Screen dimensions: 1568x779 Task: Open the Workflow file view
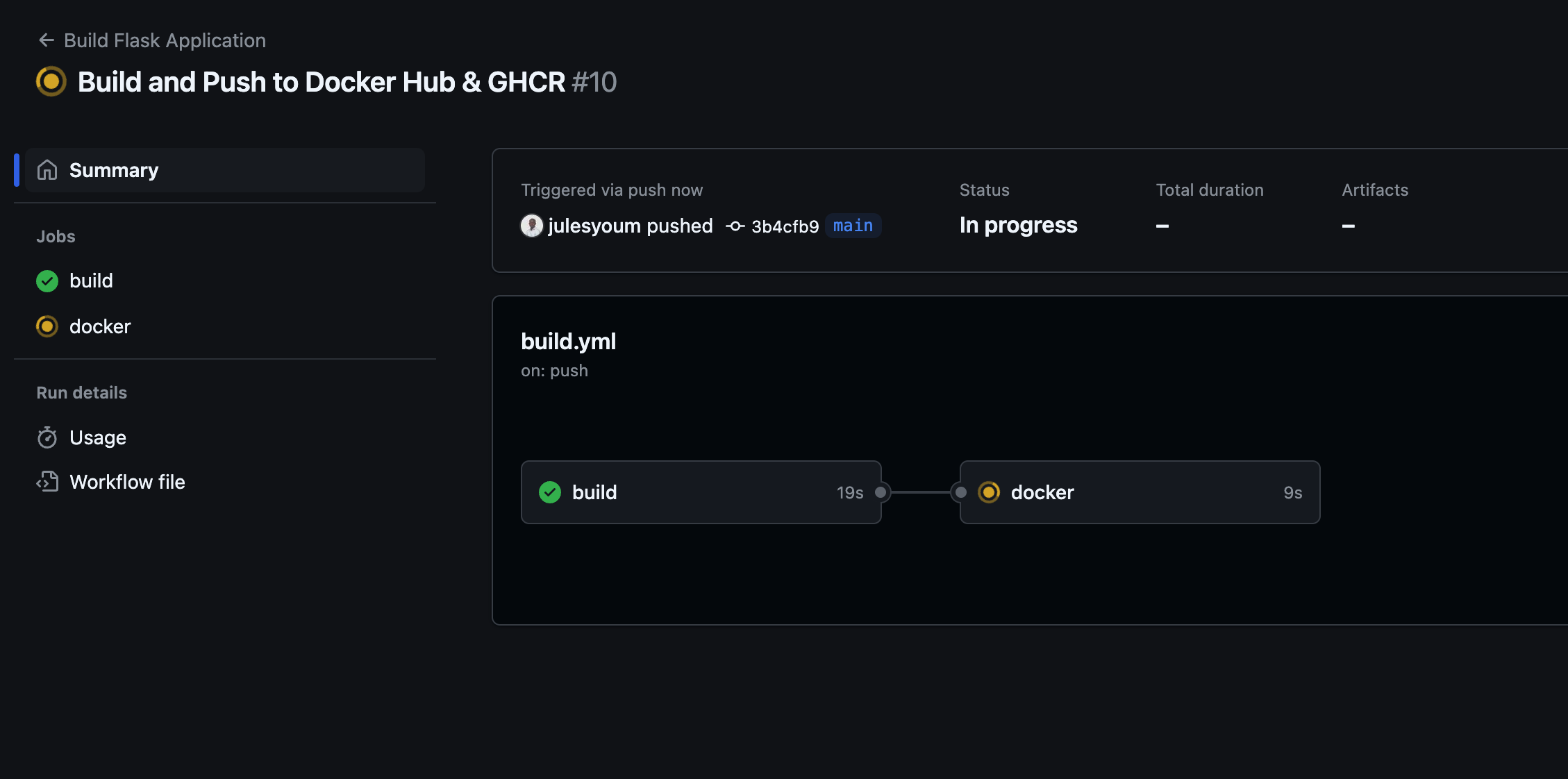[127, 481]
